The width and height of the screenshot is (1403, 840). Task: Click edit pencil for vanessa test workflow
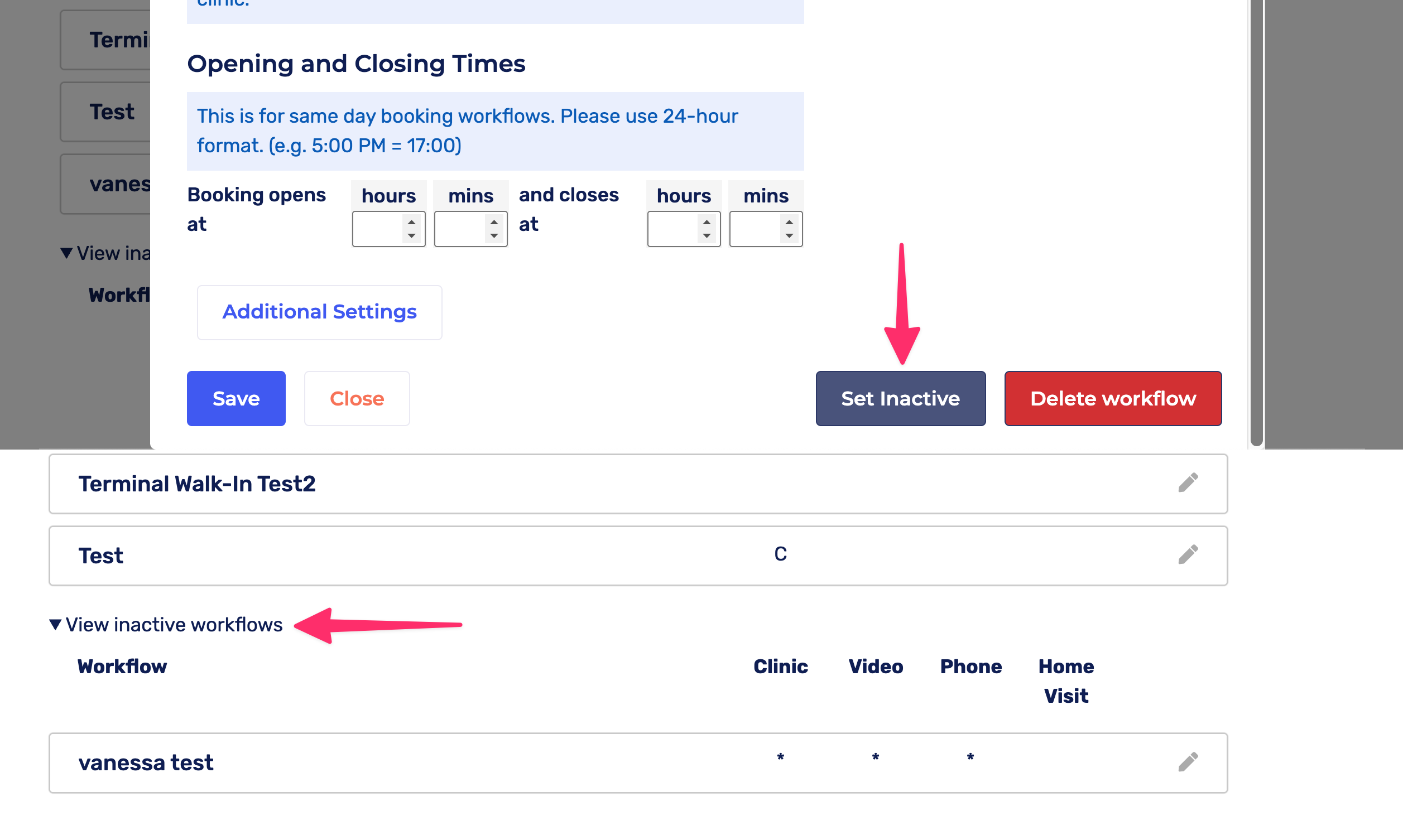pos(1188,762)
